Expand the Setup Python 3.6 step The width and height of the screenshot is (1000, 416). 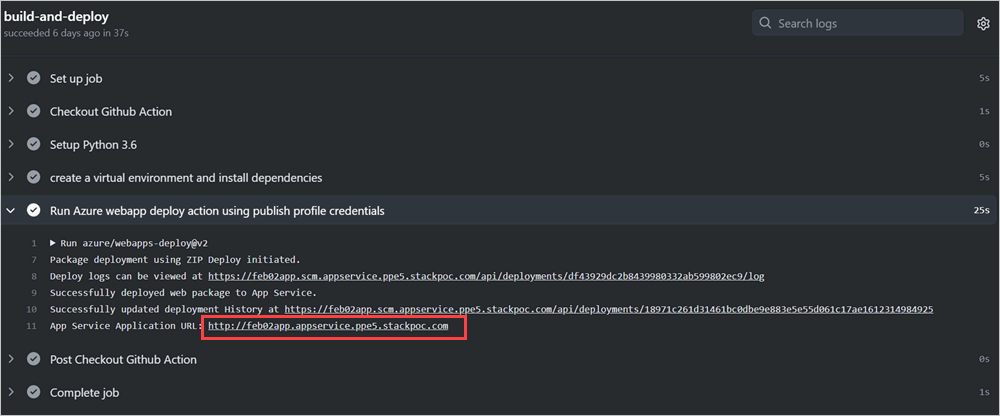coord(11,145)
